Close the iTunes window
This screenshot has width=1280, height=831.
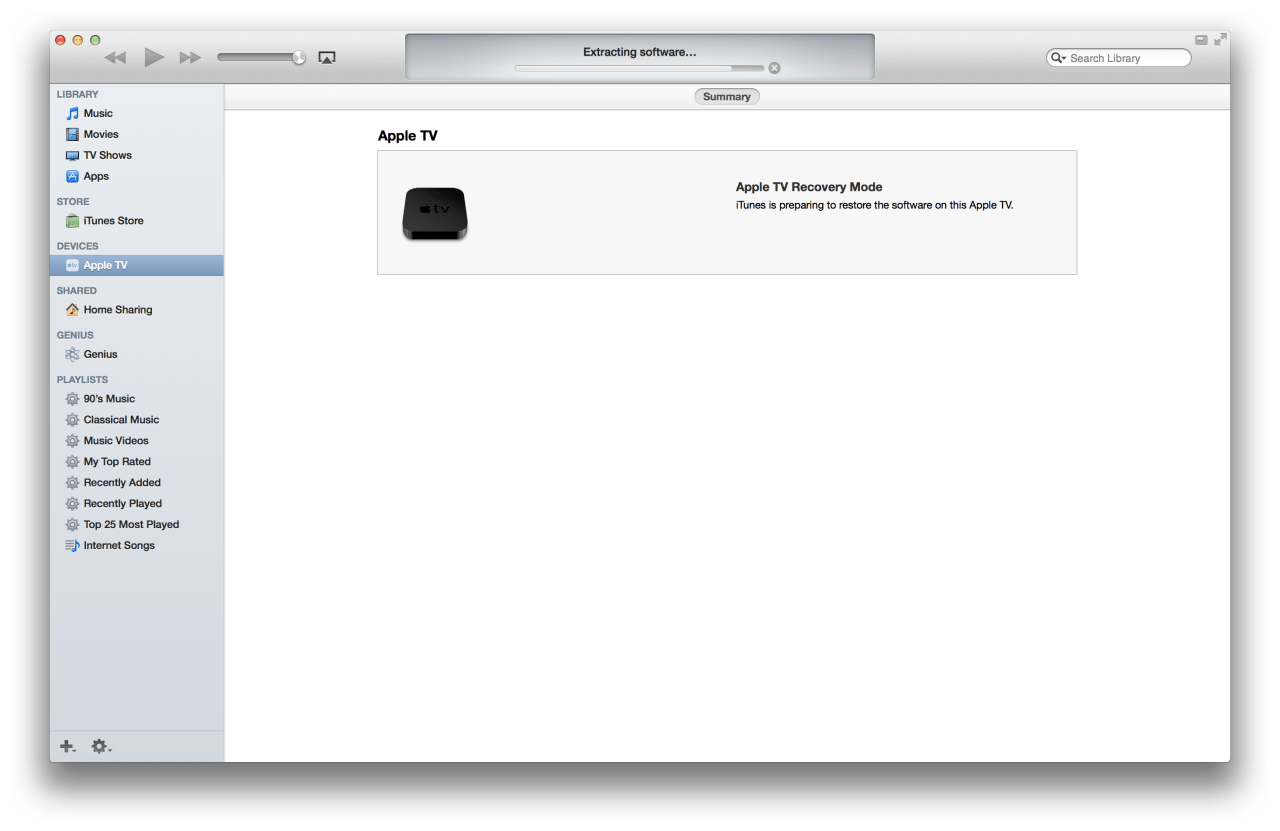(x=60, y=40)
